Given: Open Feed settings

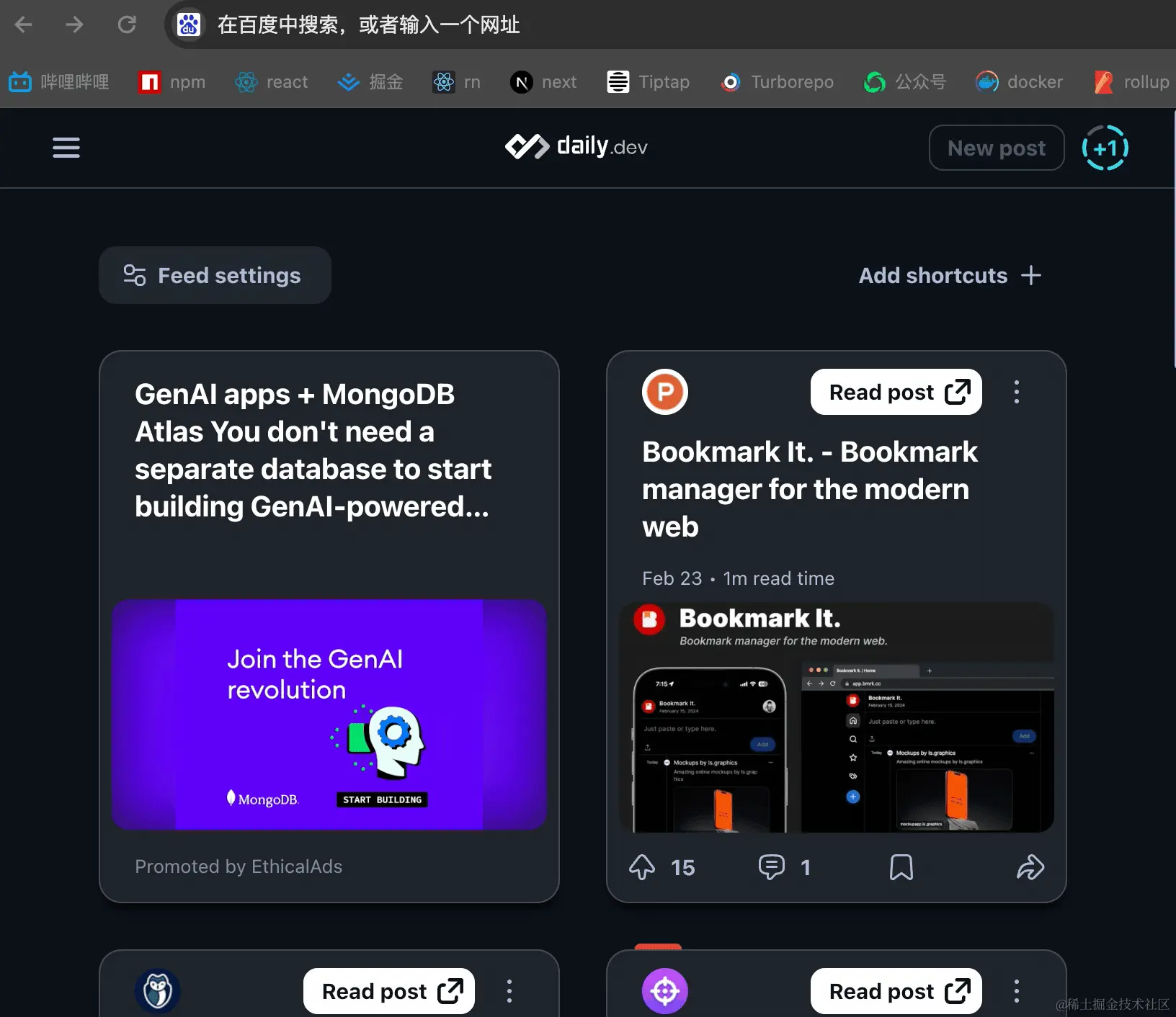Looking at the screenshot, I should (x=215, y=275).
